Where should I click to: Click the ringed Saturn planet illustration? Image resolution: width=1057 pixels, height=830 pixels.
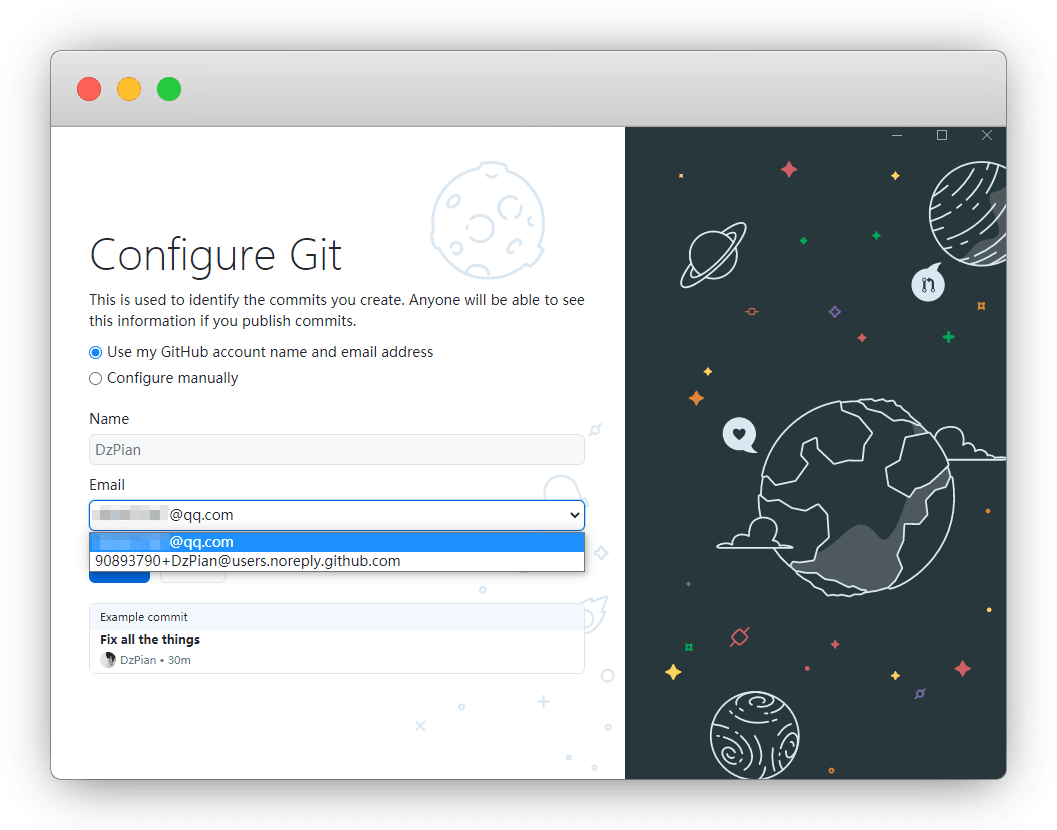click(712, 255)
